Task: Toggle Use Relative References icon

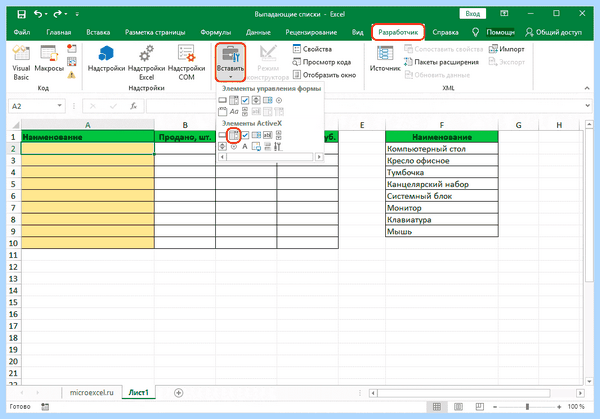Action: [72, 62]
